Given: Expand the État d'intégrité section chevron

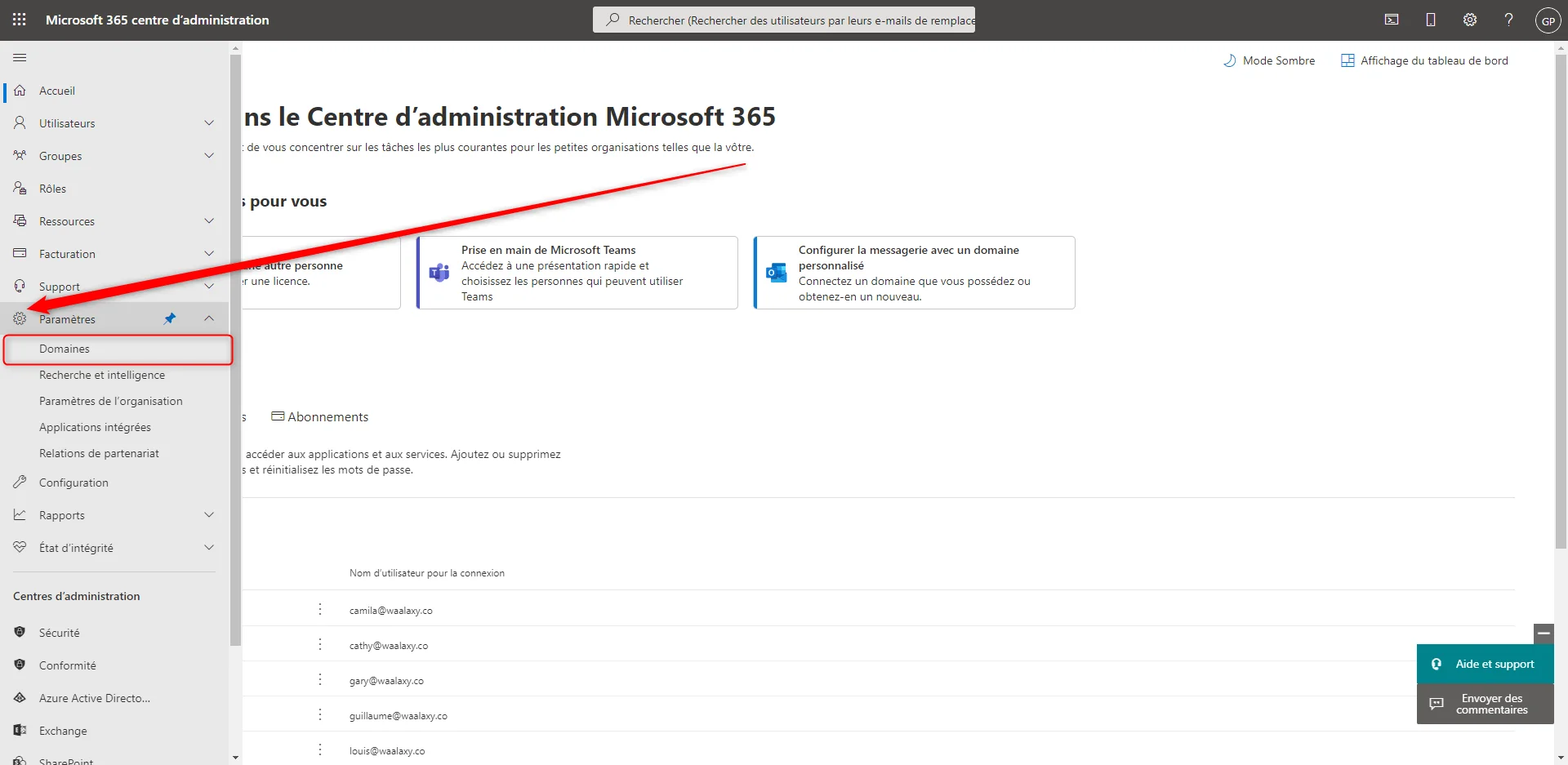Looking at the screenshot, I should 209,548.
